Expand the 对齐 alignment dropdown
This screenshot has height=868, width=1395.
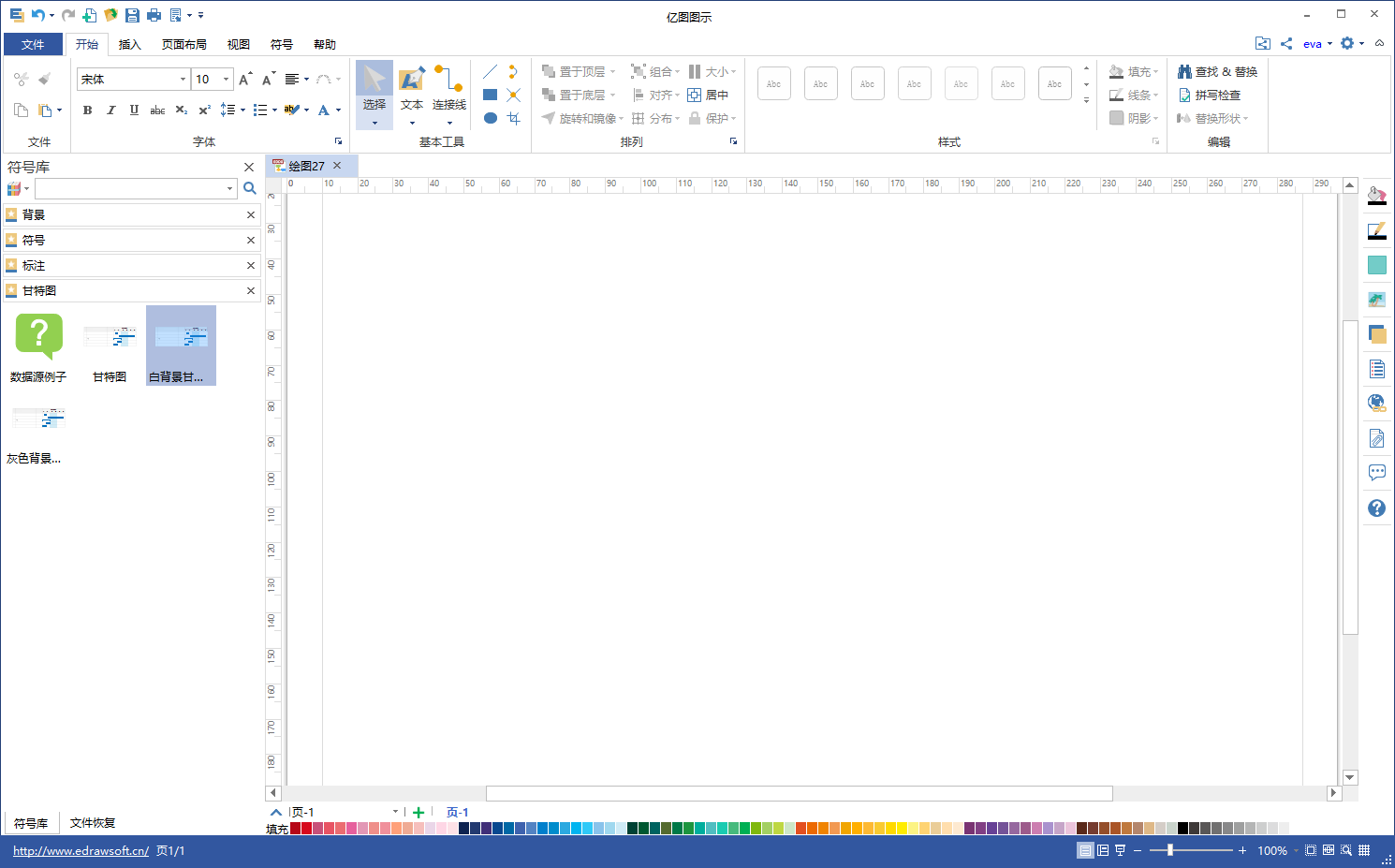pos(677,95)
